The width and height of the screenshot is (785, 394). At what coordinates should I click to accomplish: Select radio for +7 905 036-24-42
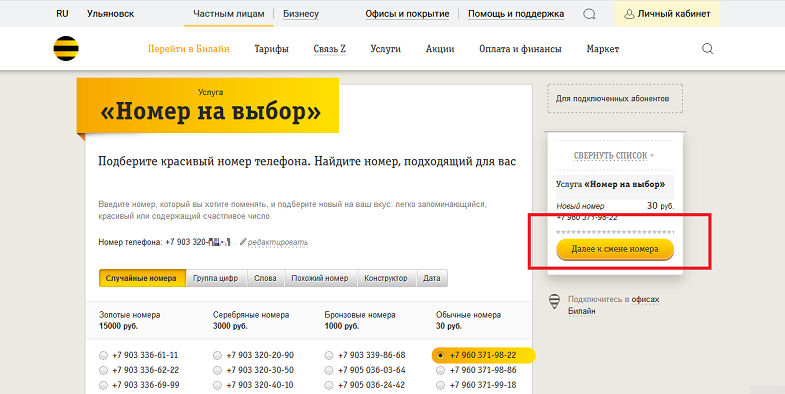(x=329, y=385)
